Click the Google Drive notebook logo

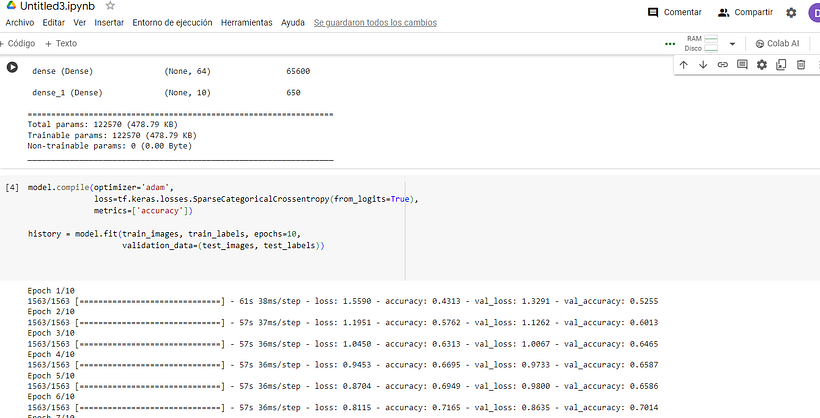click(11, 5)
